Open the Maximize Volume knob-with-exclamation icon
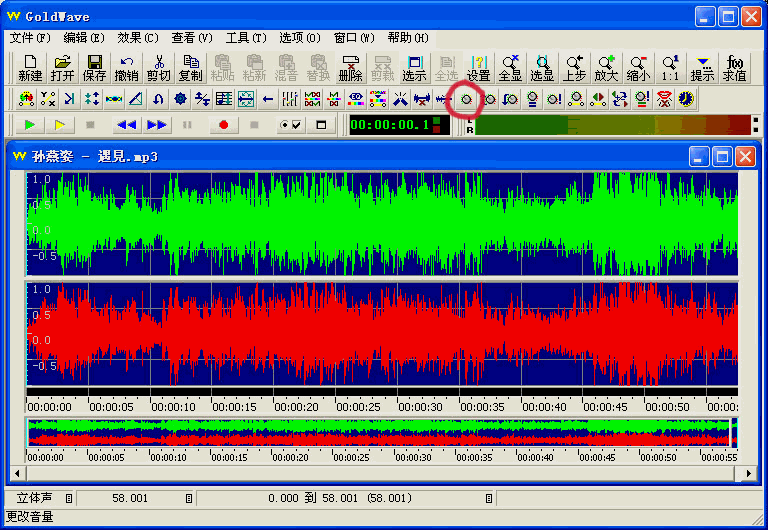The image size is (768, 530). (554, 99)
